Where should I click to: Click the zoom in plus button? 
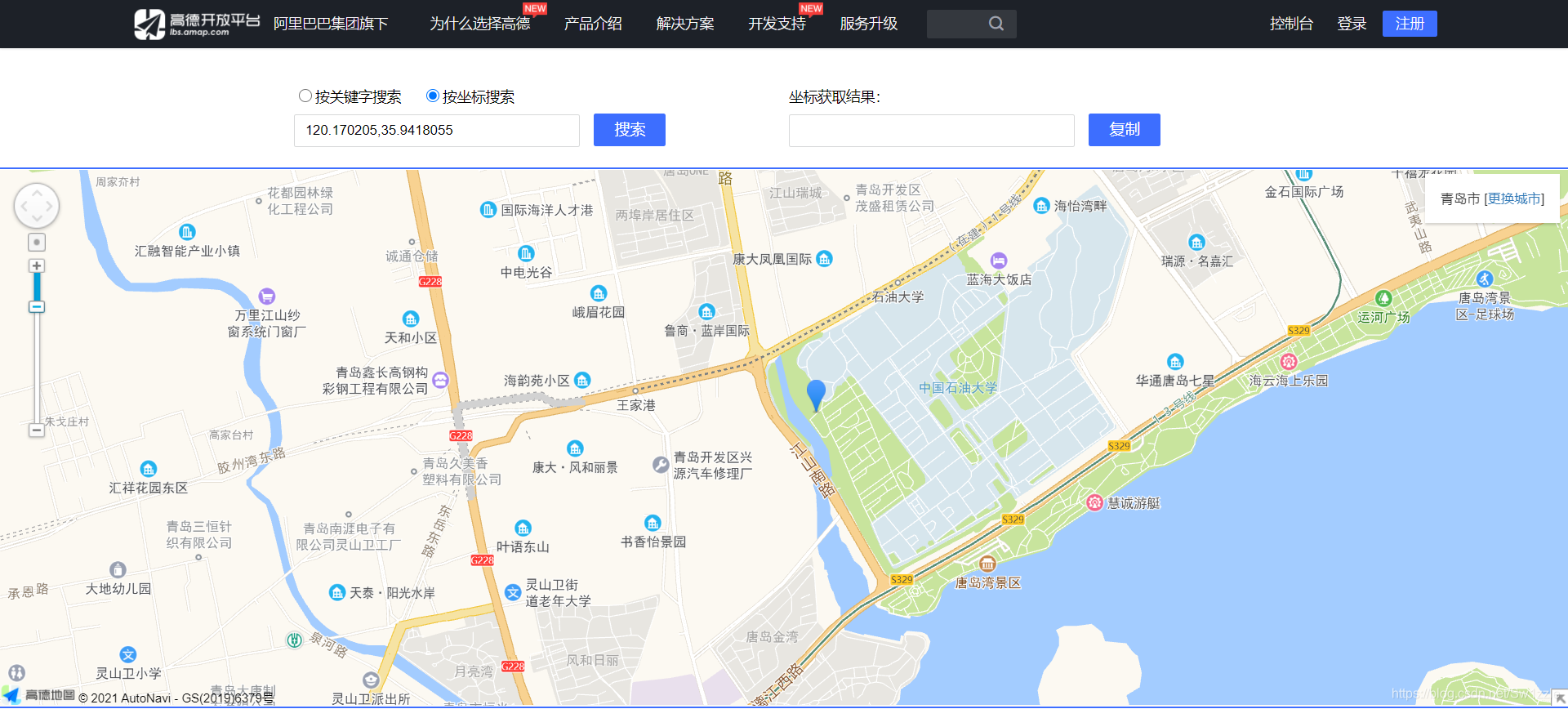click(37, 265)
